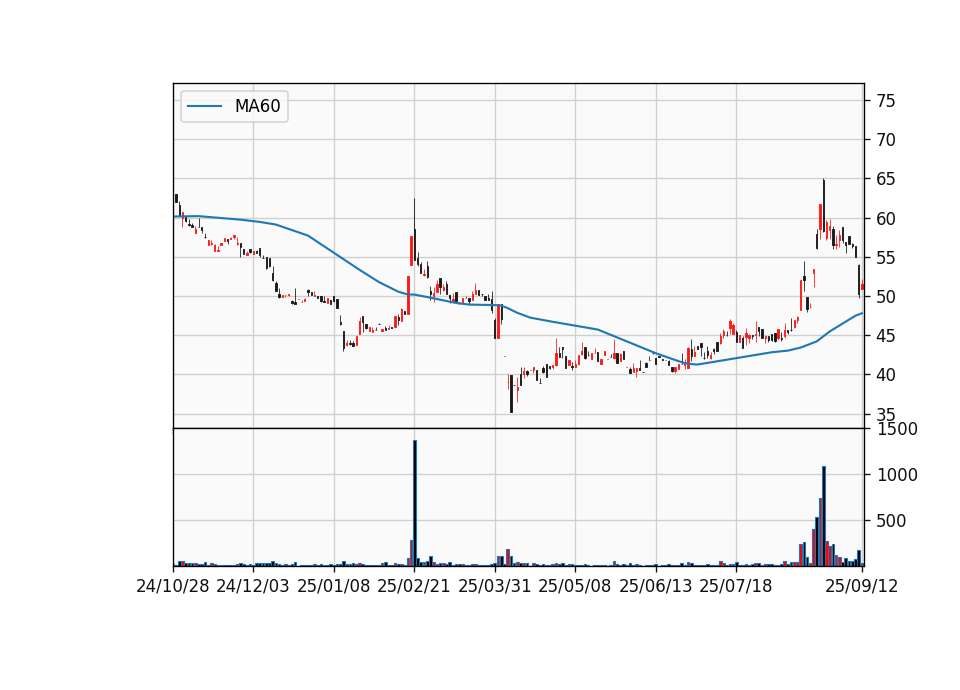Click the volume bar peaking near 1000

click(x=824, y=516)
